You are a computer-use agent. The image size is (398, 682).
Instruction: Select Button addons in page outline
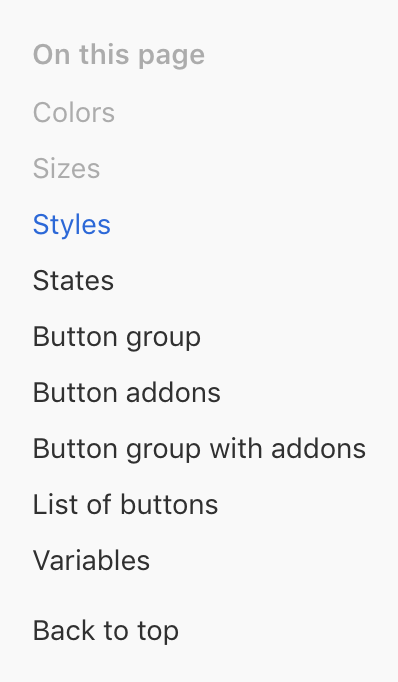127,393
